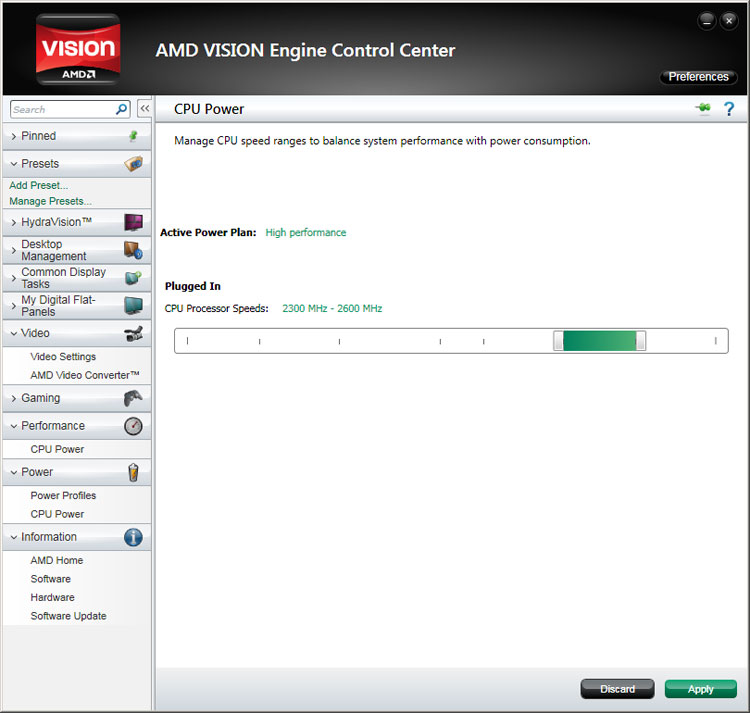750x713 pixels.
Task: Click the Add Preset link
Action: pos(39,186)
